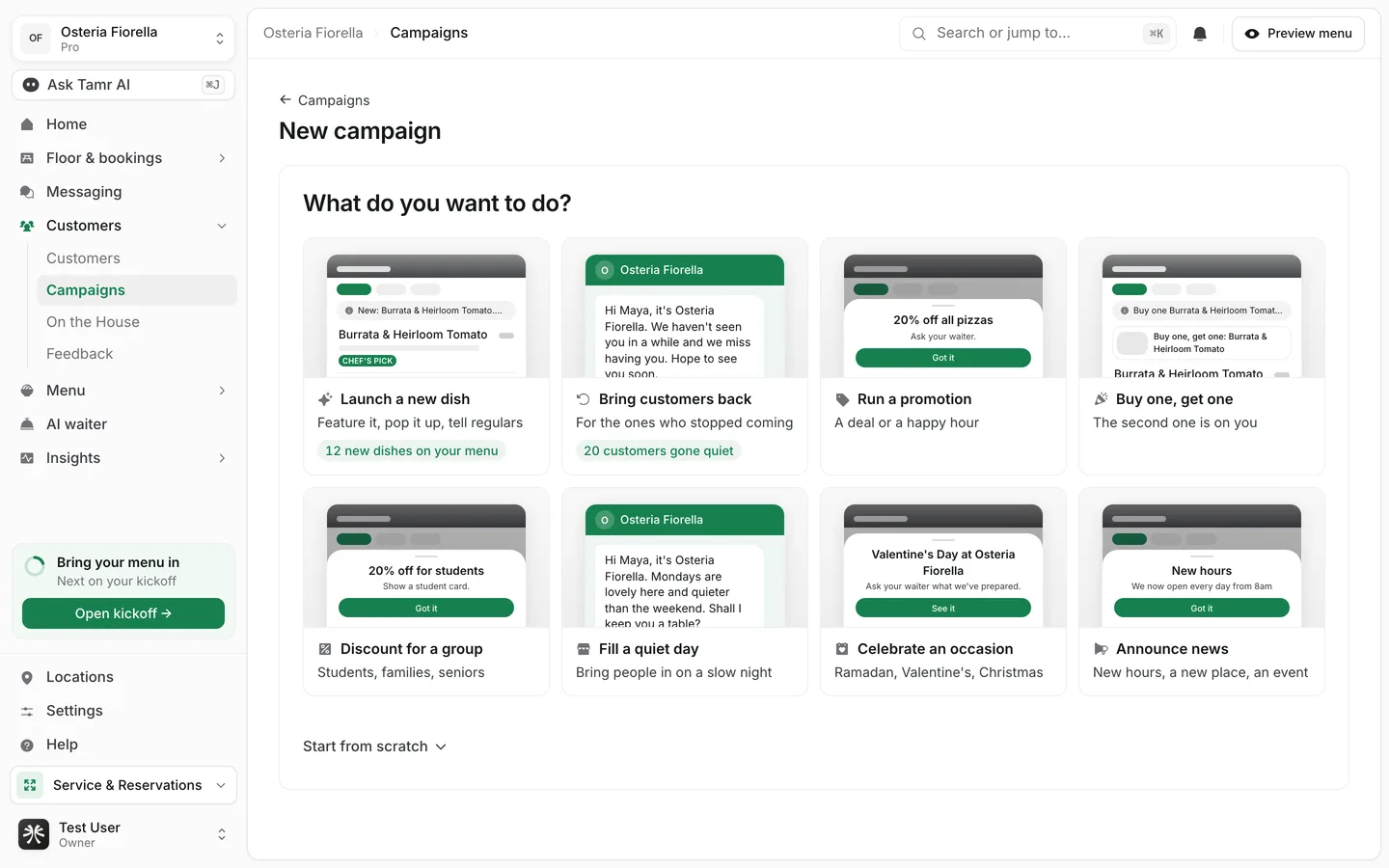Click the Discount for a group percent icon

coord(325,649)
